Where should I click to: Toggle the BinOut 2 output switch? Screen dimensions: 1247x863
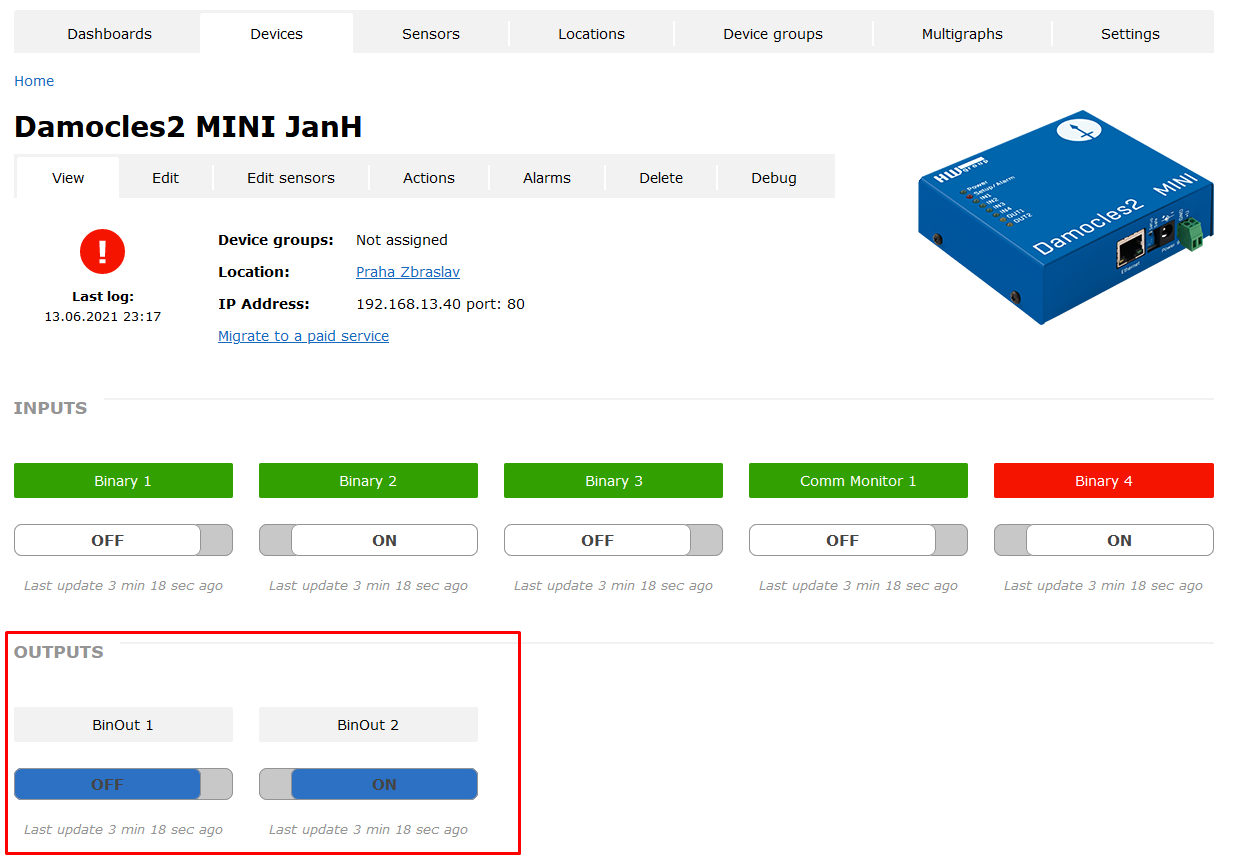[368, 784]
